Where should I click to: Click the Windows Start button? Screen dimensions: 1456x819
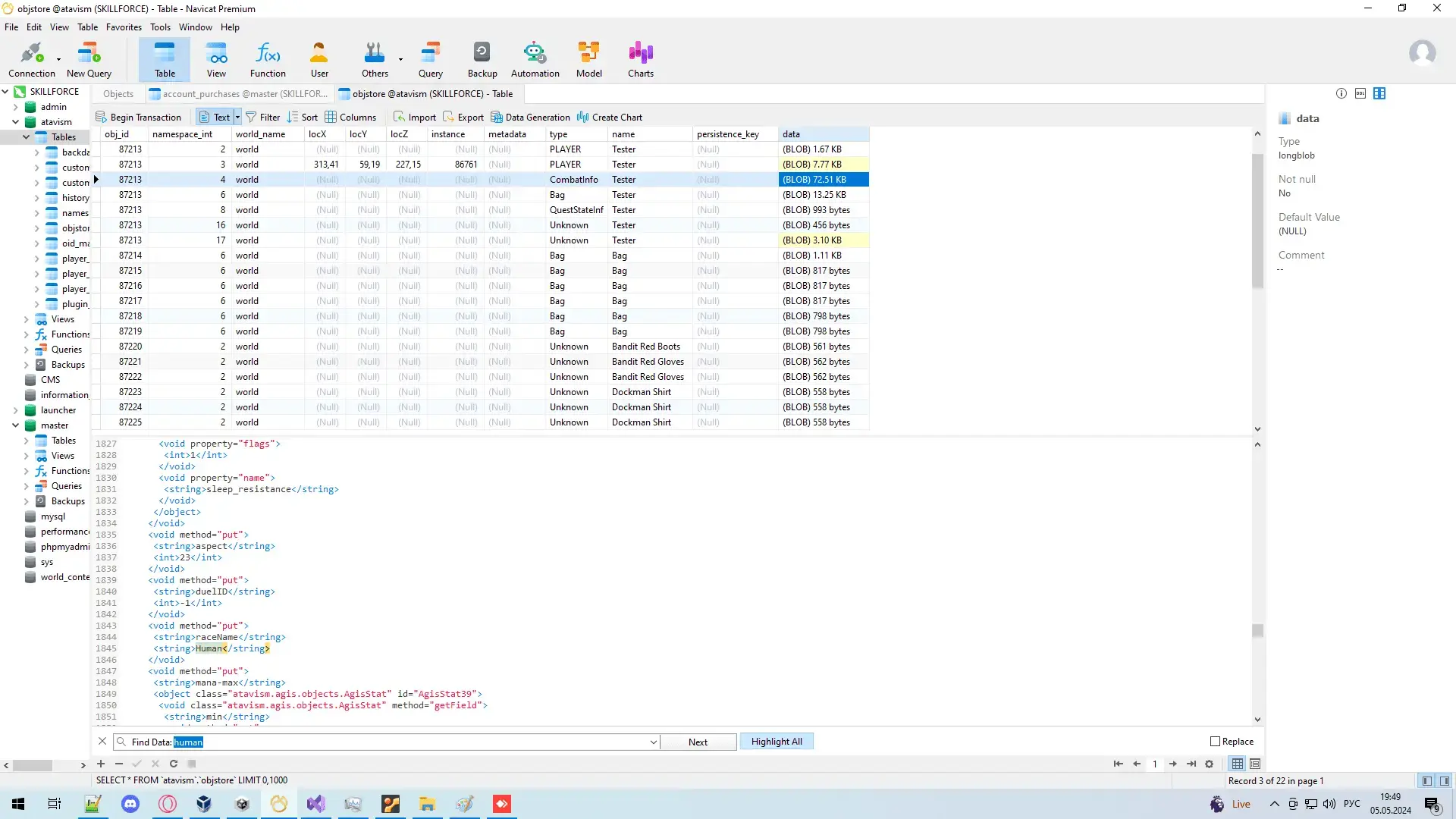coord(18,804)
